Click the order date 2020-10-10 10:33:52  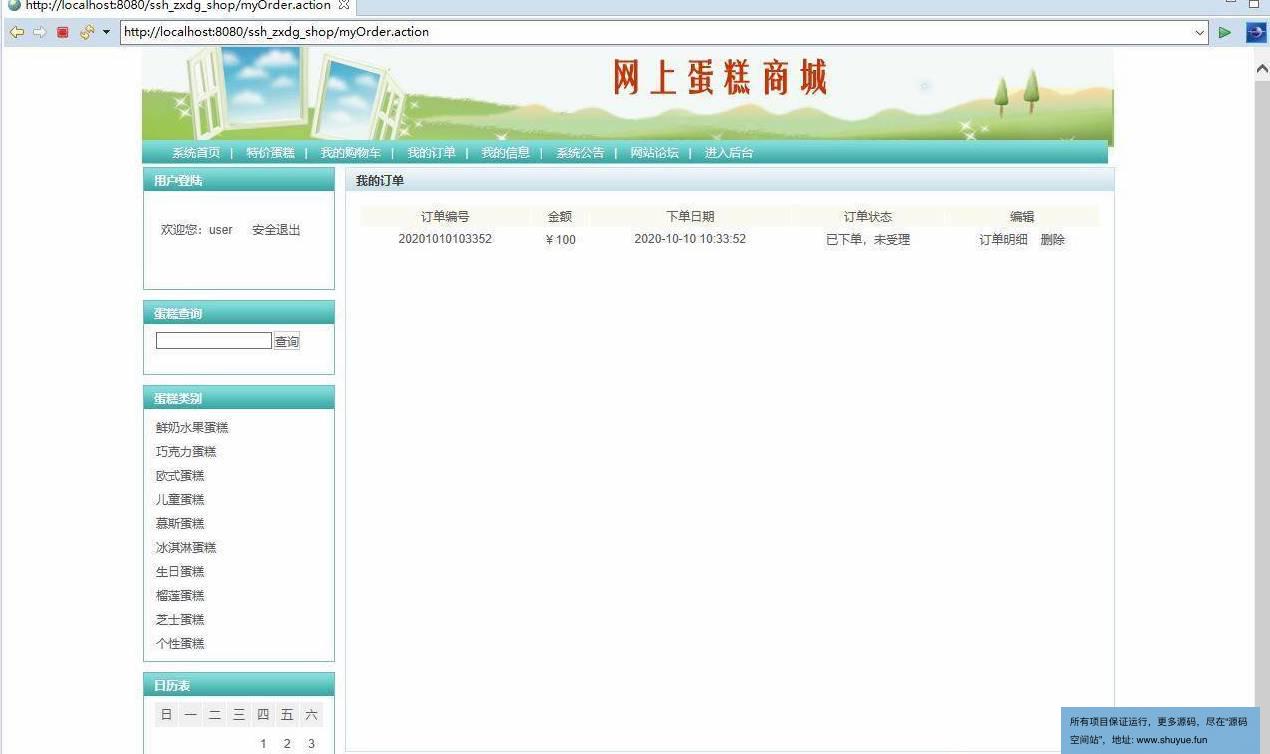click(x=690, y=239)
